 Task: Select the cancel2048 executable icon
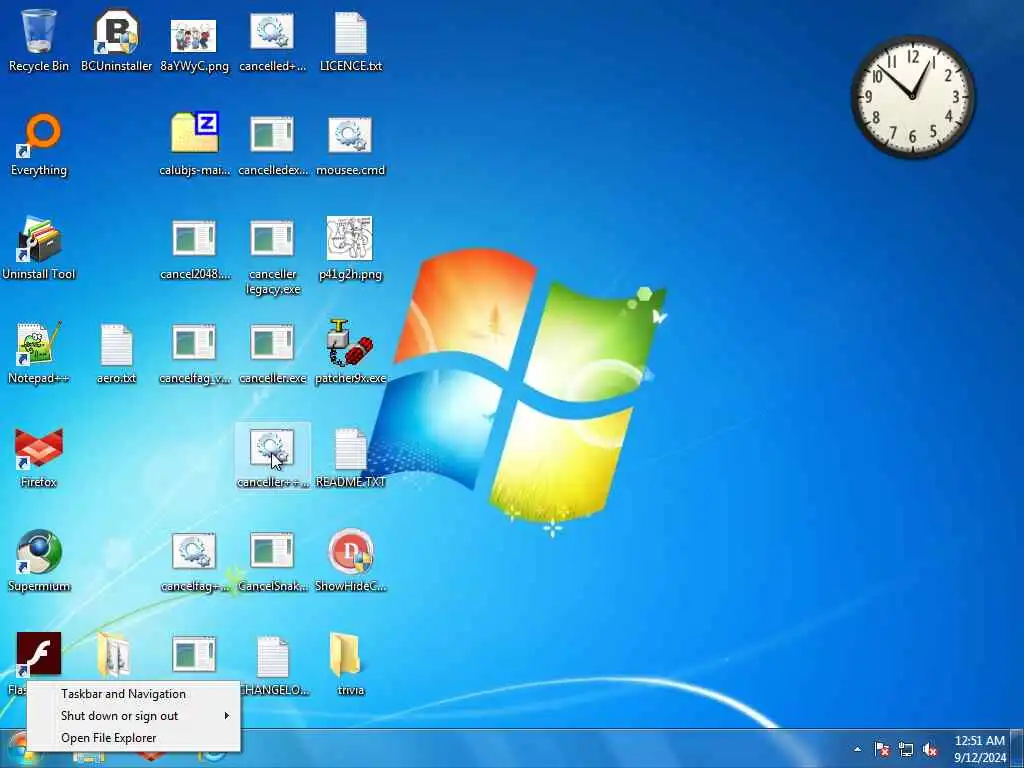[195, 249]
